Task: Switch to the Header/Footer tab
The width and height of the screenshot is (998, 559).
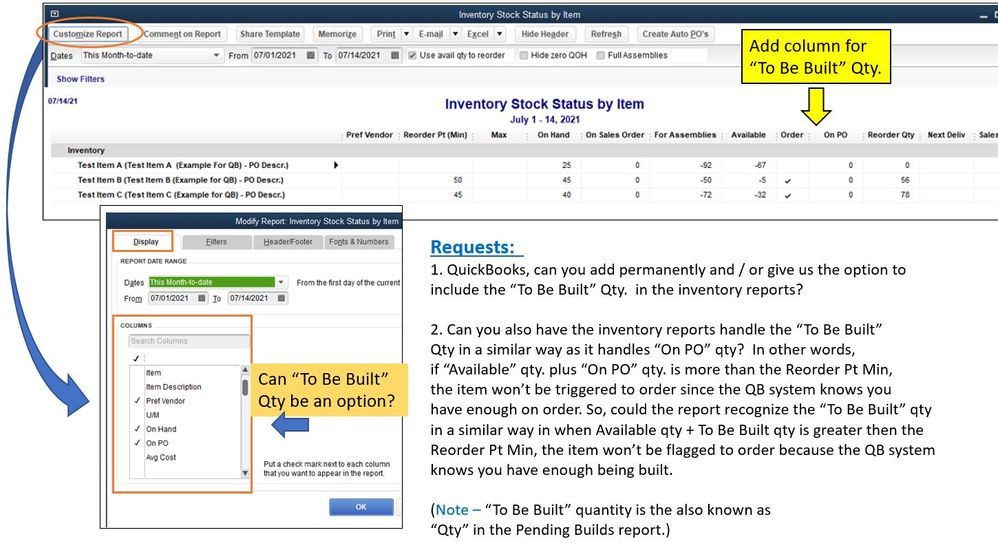Action: pyautogui.click(x=288, y=242)
